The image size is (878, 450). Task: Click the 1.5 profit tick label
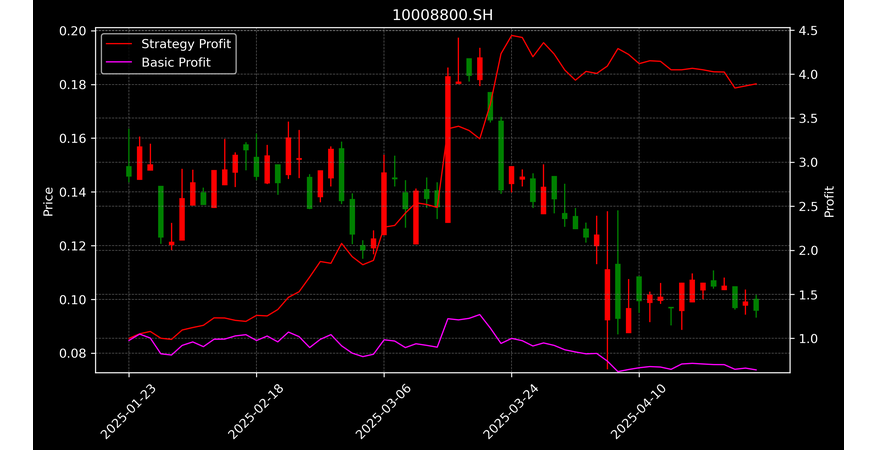[x=807, y=294]
